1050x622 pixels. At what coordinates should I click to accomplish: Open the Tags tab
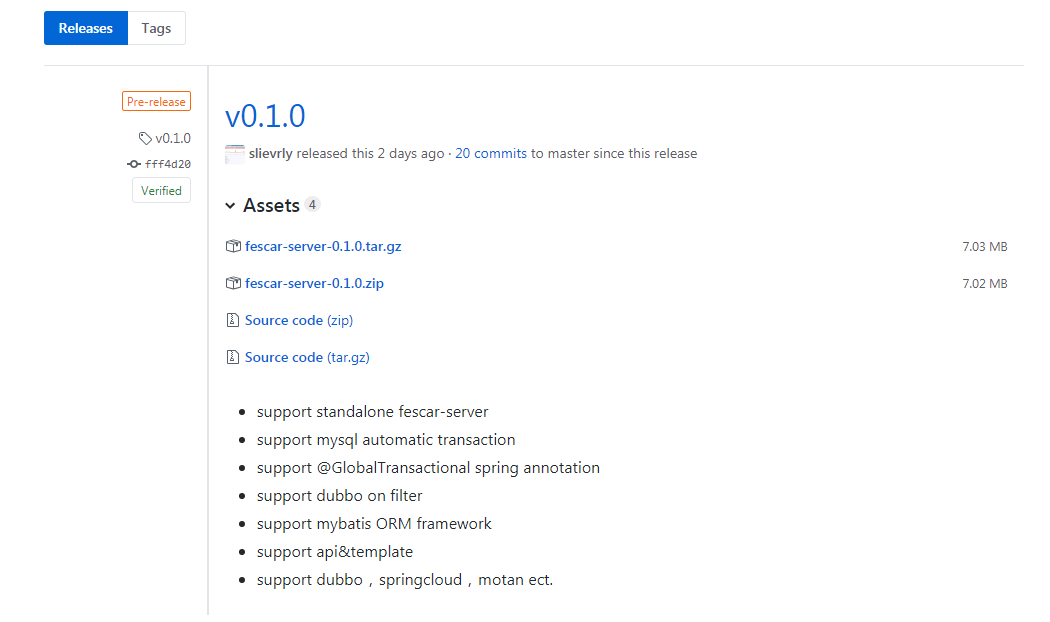156,28
